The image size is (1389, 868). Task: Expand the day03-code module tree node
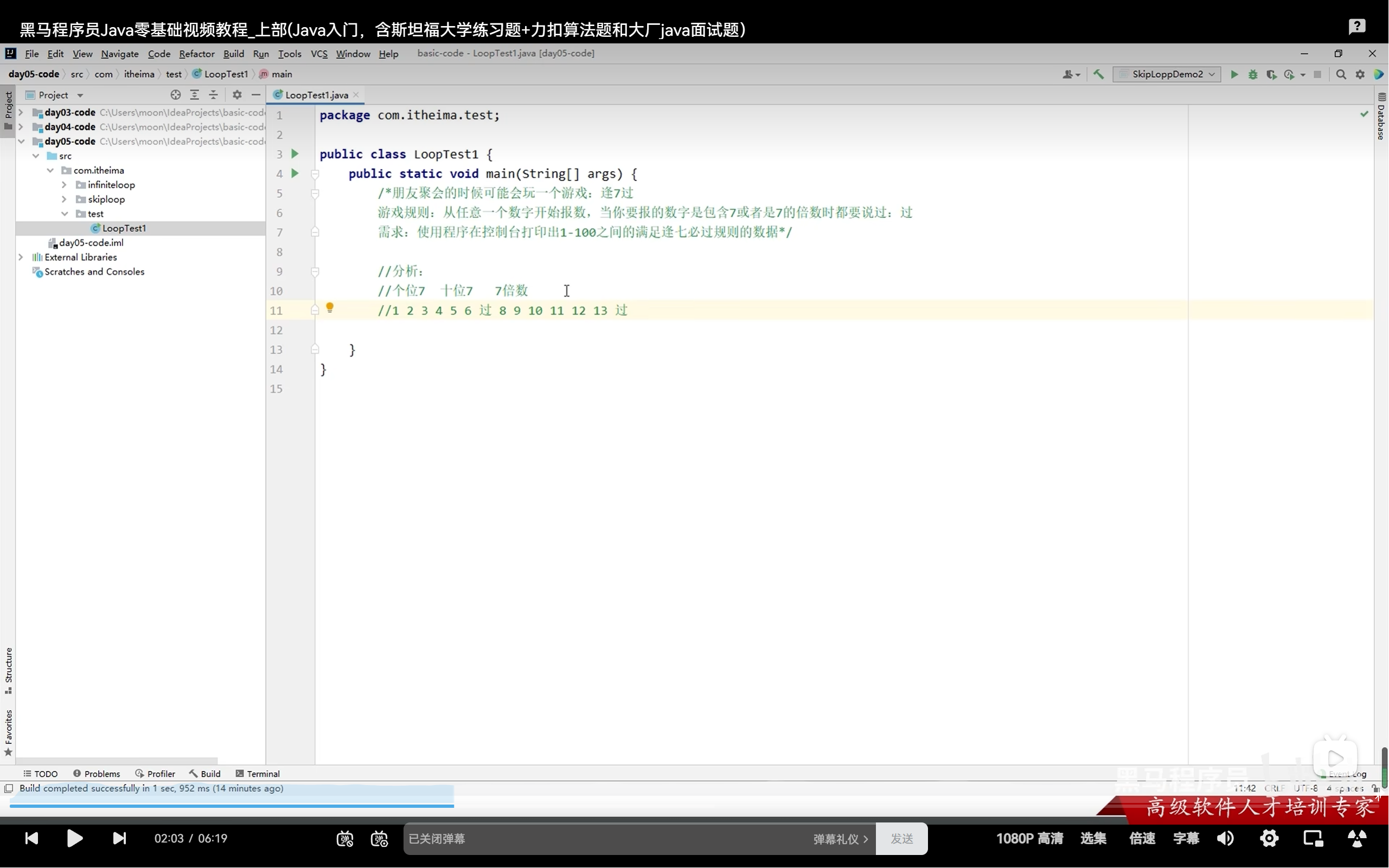(x=21, y=113)
